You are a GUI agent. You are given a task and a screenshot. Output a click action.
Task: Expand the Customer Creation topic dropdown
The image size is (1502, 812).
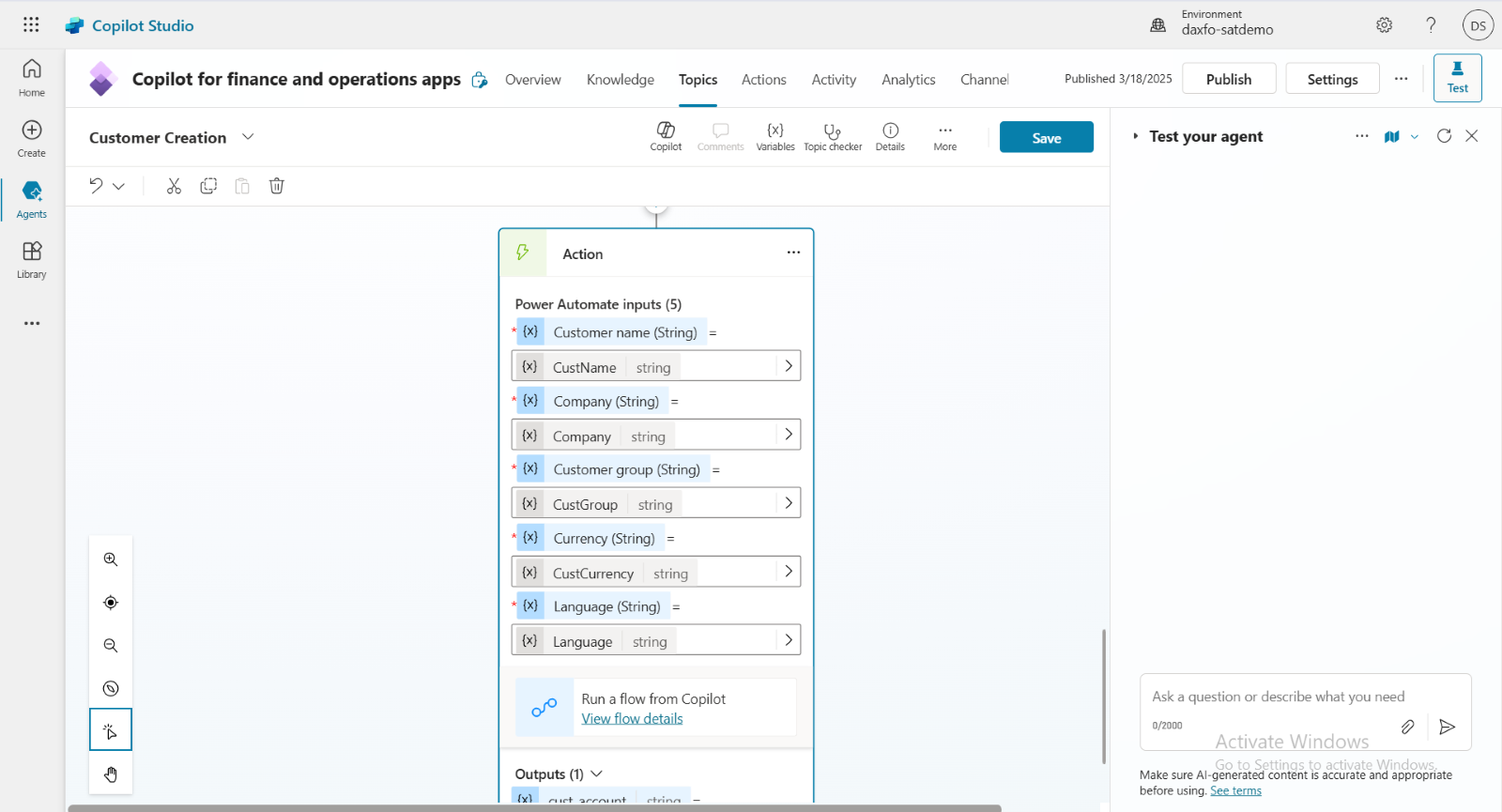[248, 137]
